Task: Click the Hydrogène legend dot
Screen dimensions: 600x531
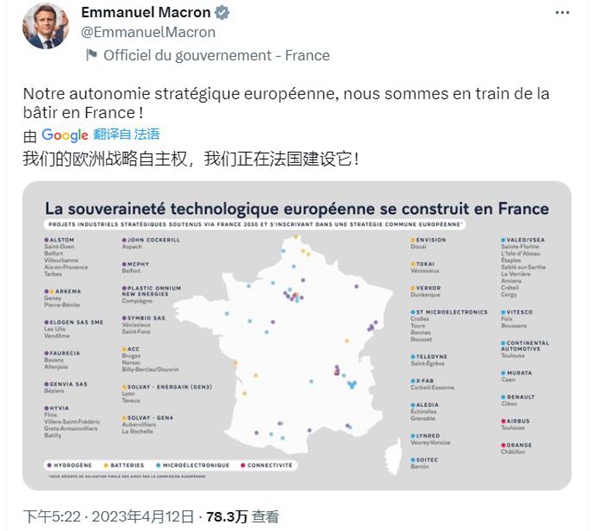Action: pyautogui.click(x=50, y=464)
